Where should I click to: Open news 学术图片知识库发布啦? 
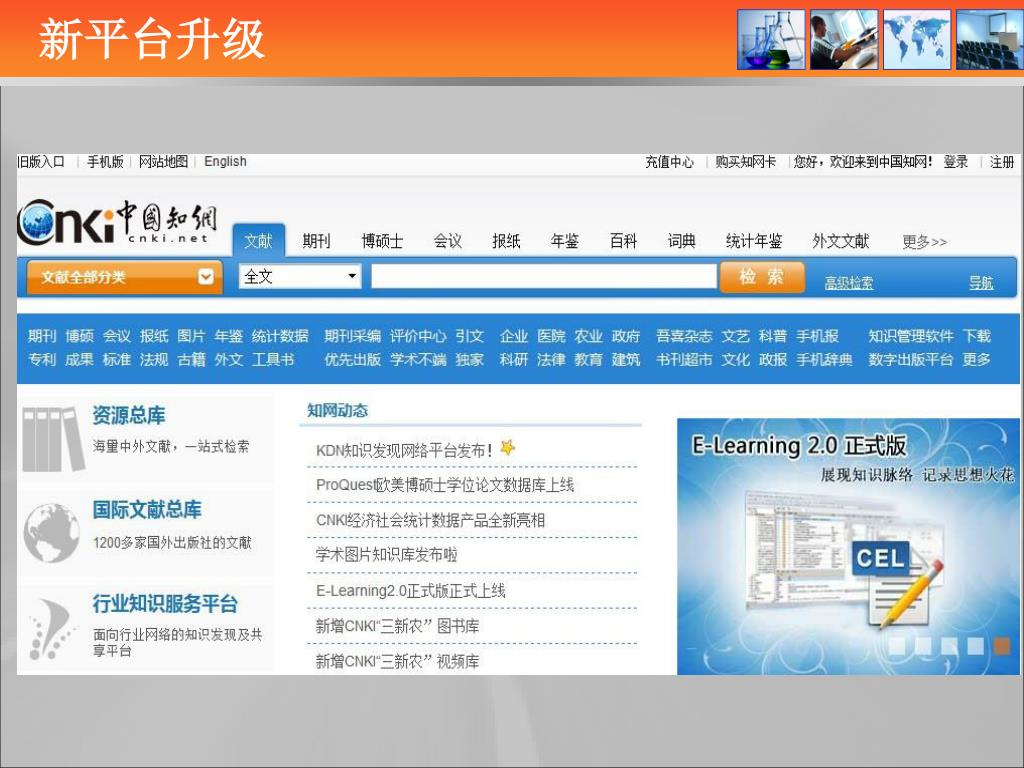point(387,555)
